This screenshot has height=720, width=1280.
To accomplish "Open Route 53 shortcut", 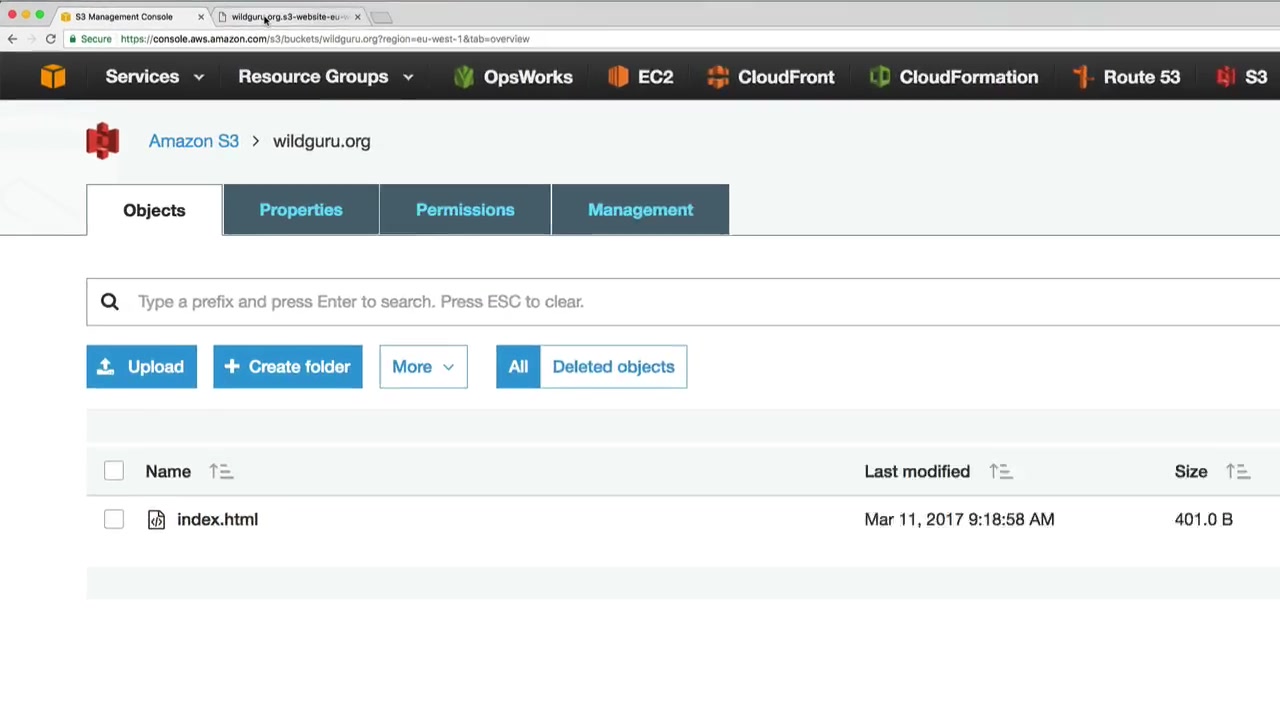I will click(x=1127, y=77).
